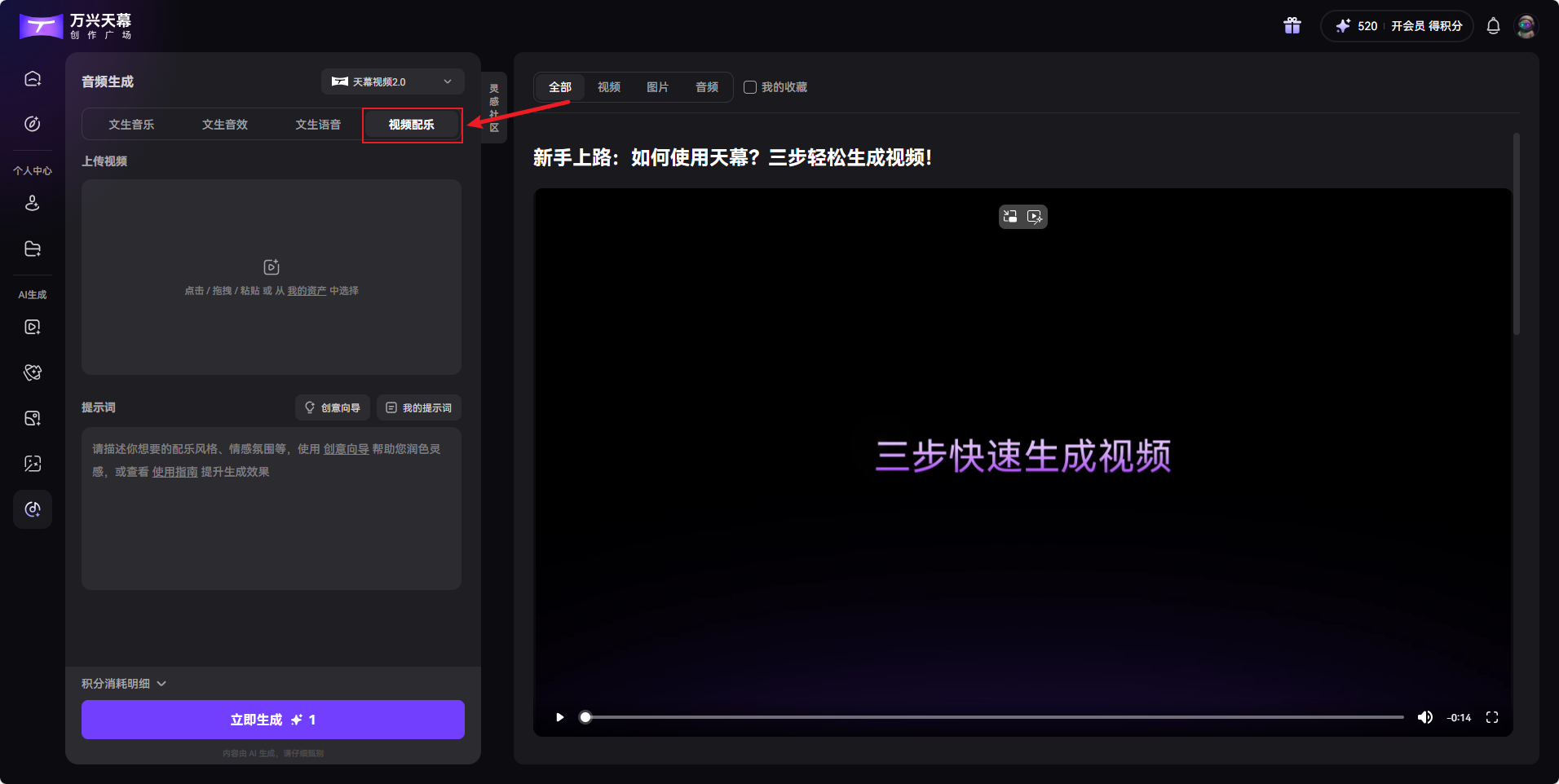The height and width of the screenshot is (784, 1559).
Task: Switch to the 文生音乐 tab
Action: click(x=130, y=124)
